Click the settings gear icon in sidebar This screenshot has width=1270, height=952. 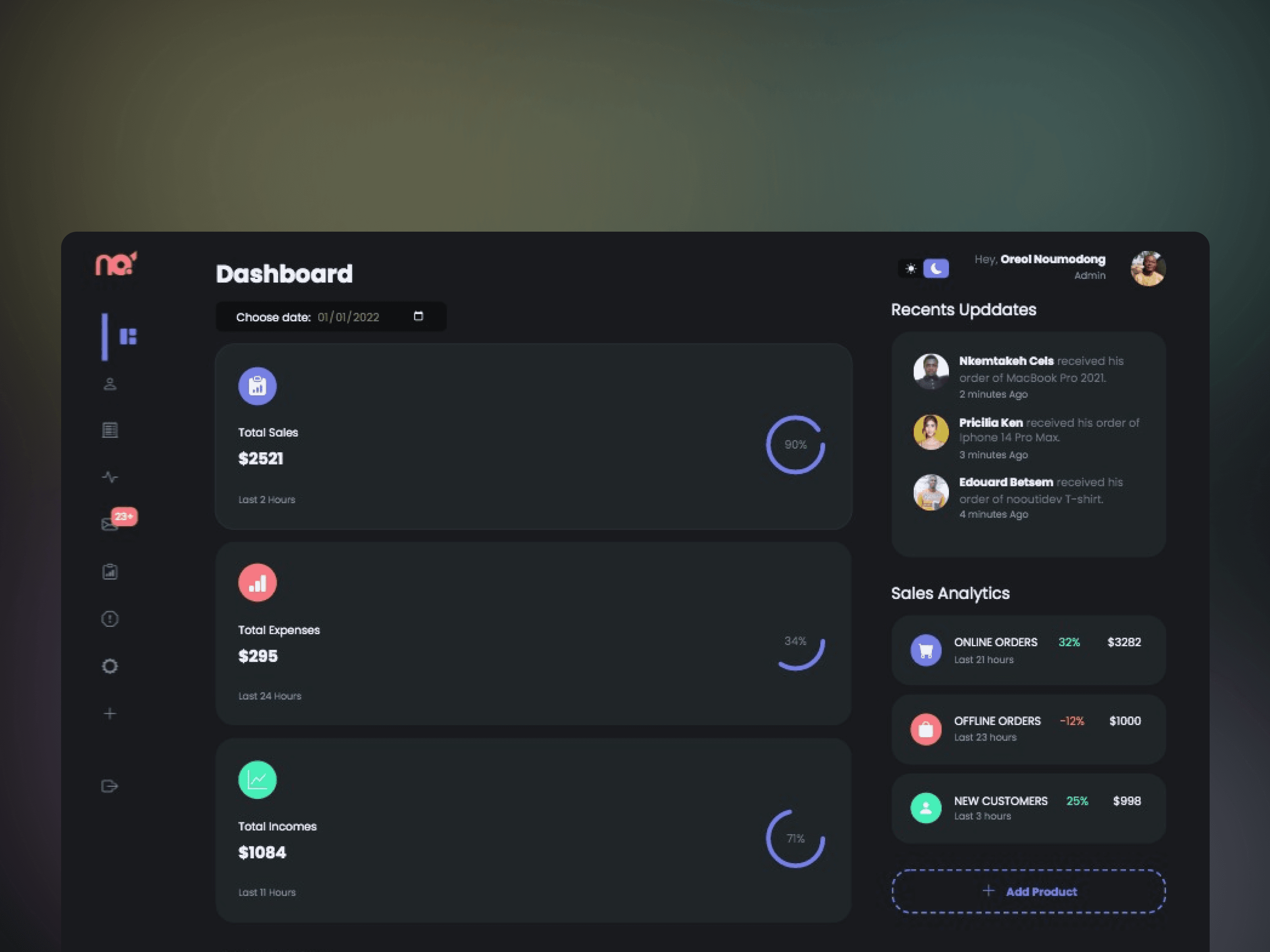coord(109,665)
